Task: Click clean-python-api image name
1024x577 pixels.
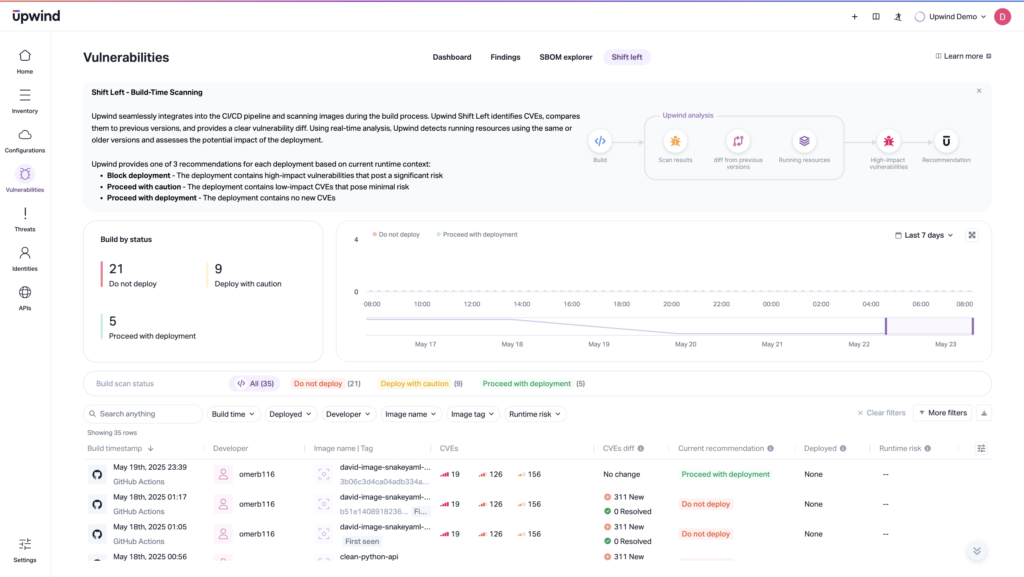Action: coord(369,557)
